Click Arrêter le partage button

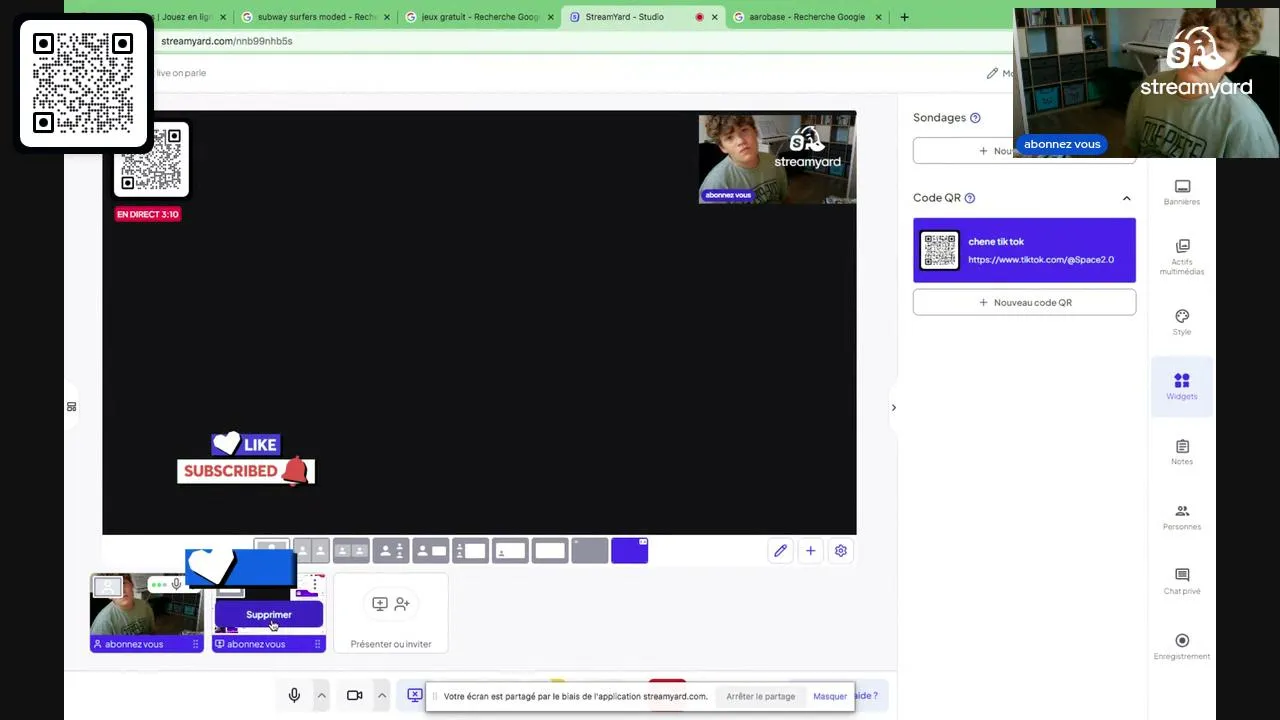tap(761, 697)
